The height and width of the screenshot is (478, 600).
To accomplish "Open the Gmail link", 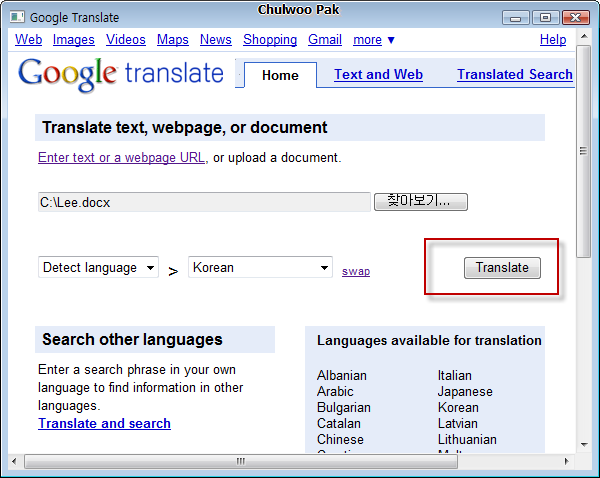I will coord(325,39).
